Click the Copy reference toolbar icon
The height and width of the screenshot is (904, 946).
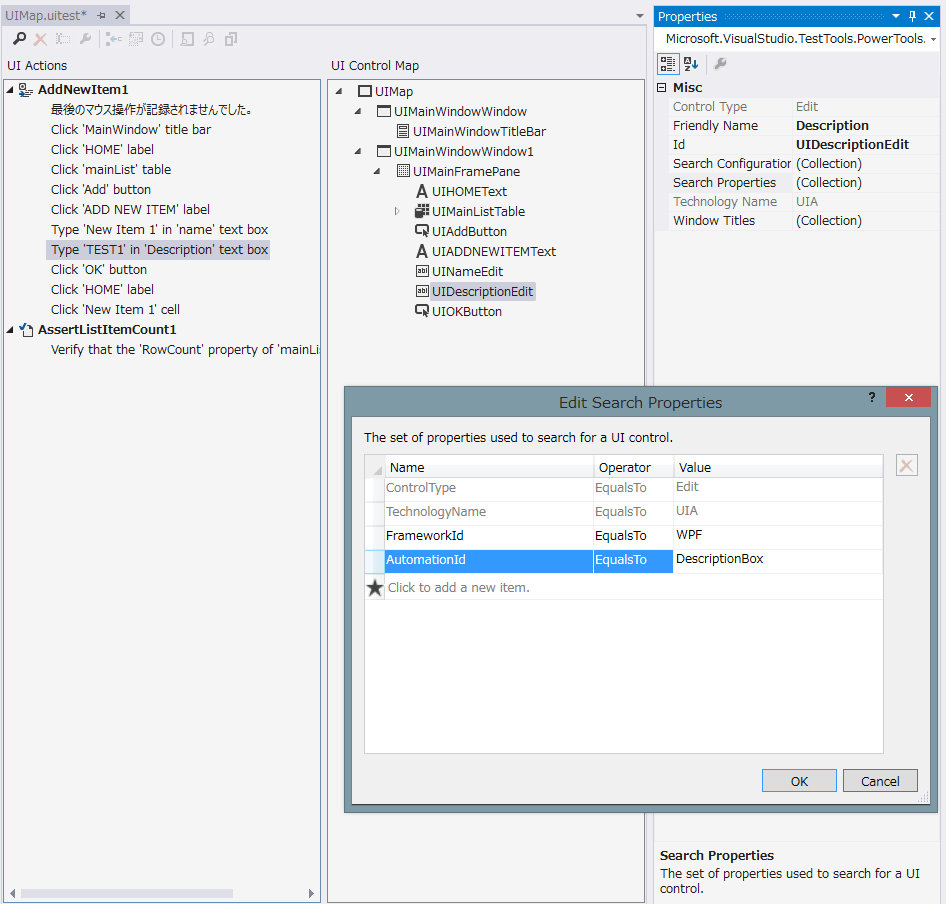230,39
